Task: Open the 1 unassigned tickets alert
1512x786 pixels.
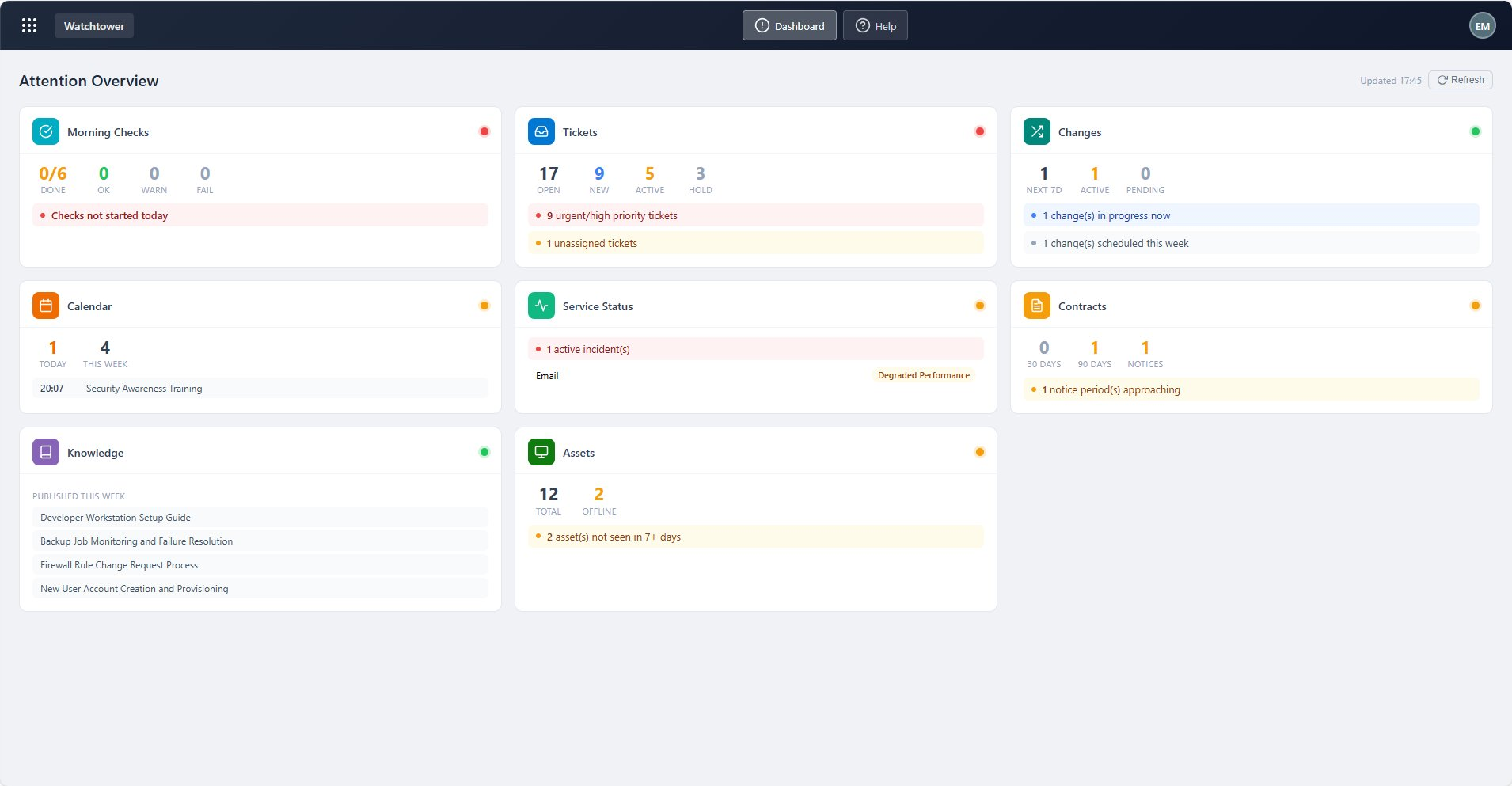Action: (x=756, y=243)
